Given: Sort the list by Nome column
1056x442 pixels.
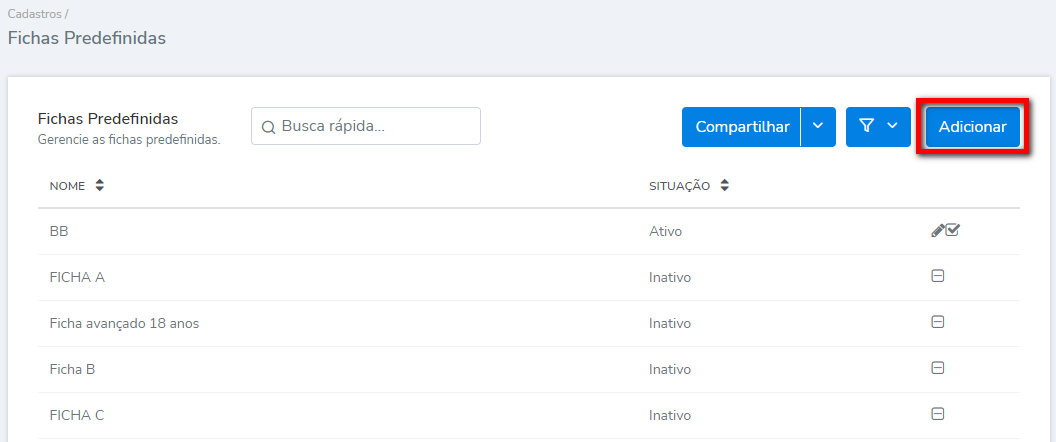Looking at the screenshot, I should 99,186.
